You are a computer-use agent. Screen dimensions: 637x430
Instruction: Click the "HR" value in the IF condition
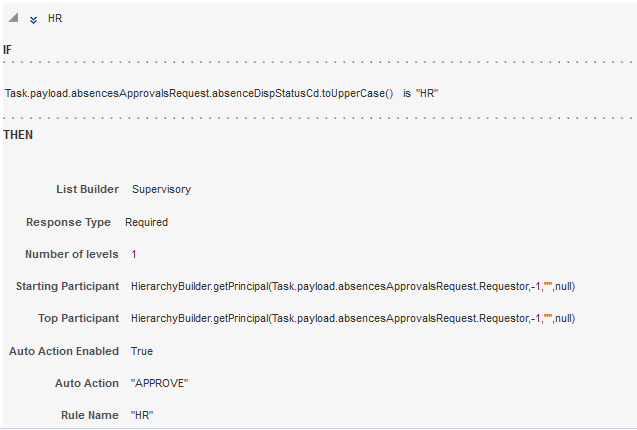tap(428, 93)
